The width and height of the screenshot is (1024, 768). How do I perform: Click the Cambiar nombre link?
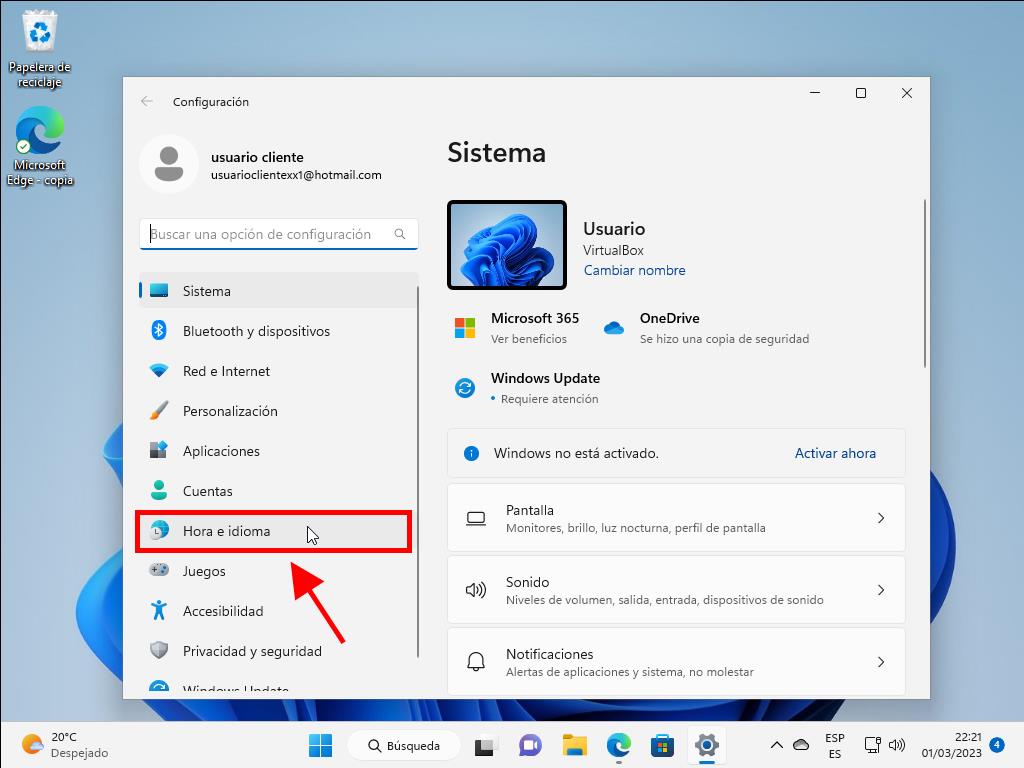634,270
